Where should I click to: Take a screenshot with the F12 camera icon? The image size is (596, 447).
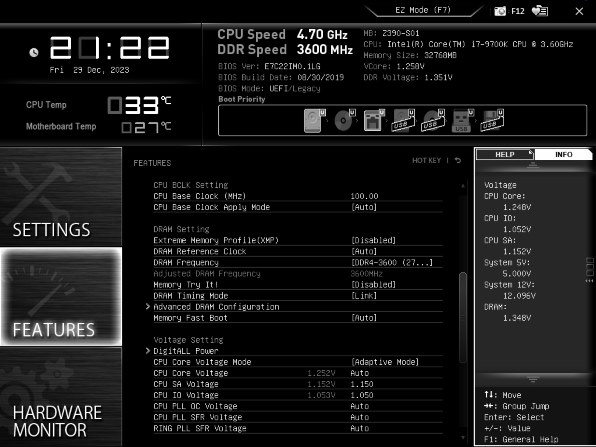[x=500, y=11]
